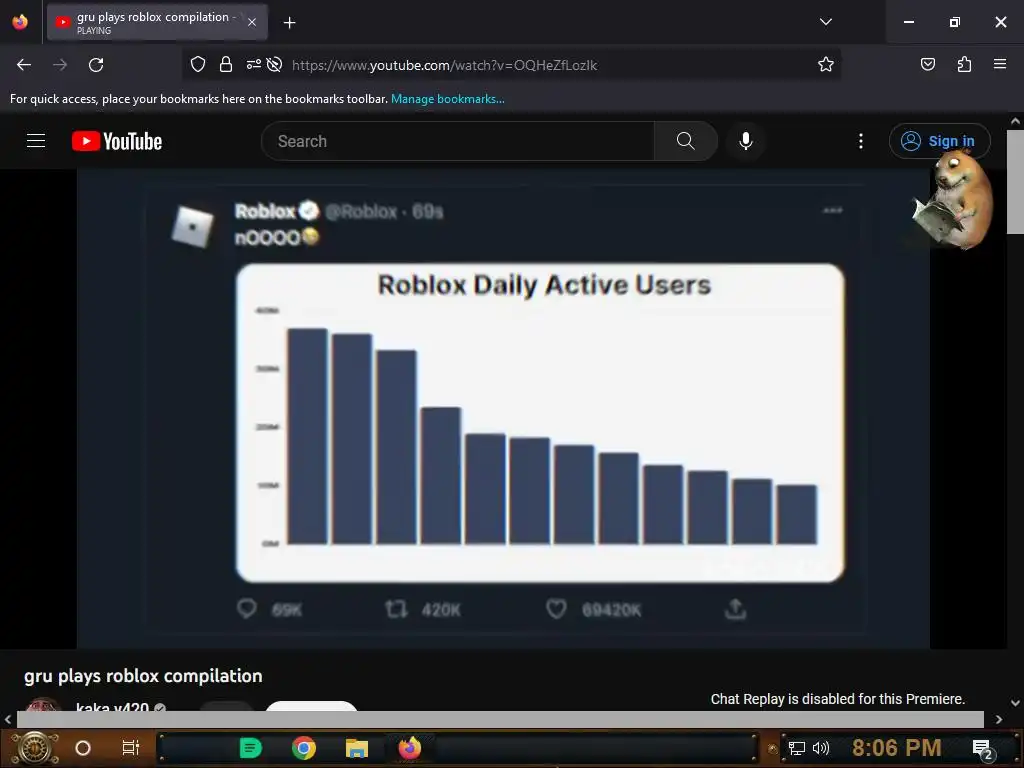This screenshot has width=1024, height=768.
Task: Open the green notes app on taskbar
Action: (250, 748)
